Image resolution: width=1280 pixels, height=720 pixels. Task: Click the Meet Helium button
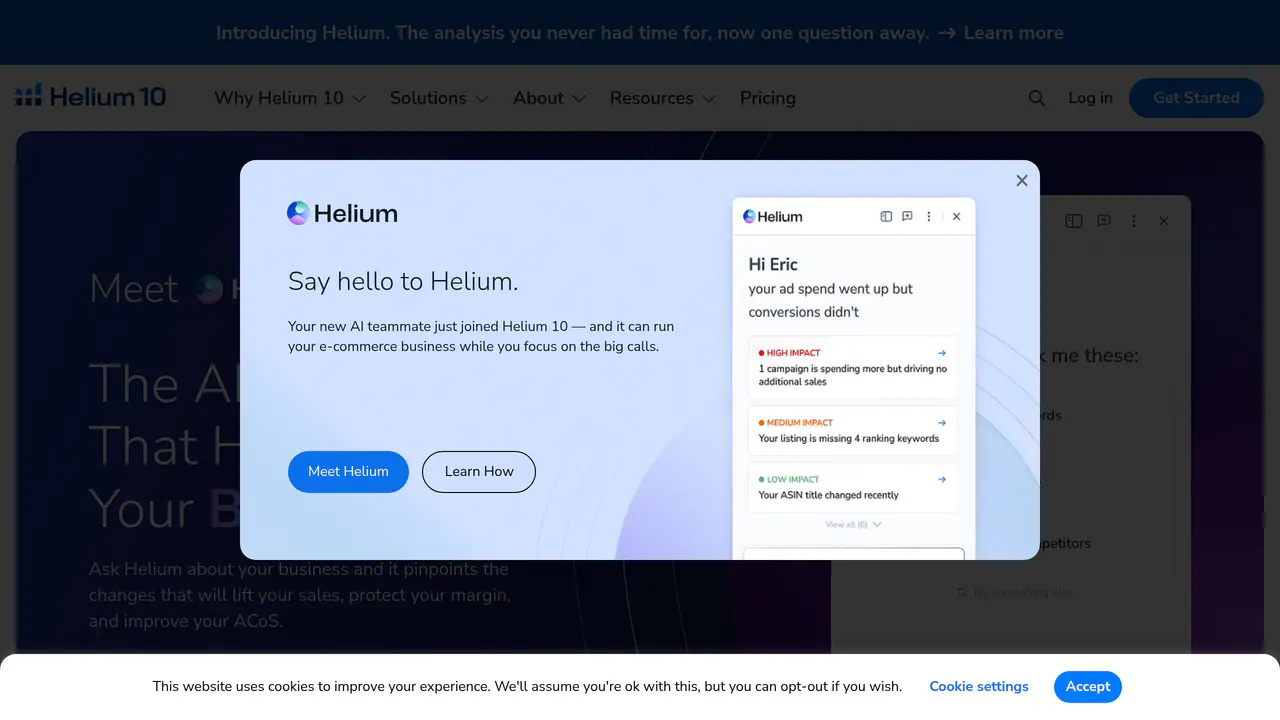(348, 472)
